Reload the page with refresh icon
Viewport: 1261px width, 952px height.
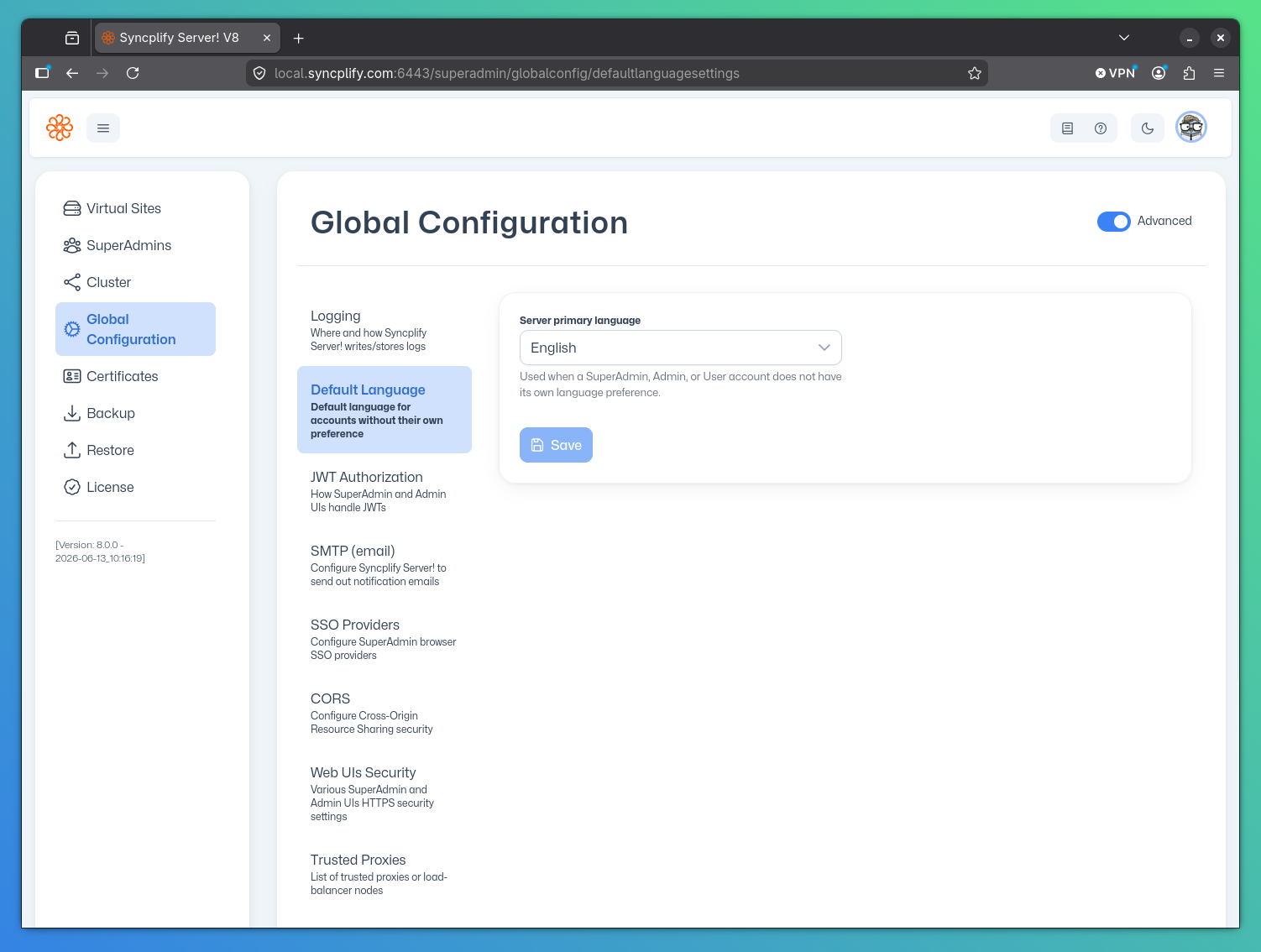coord(133,73)
